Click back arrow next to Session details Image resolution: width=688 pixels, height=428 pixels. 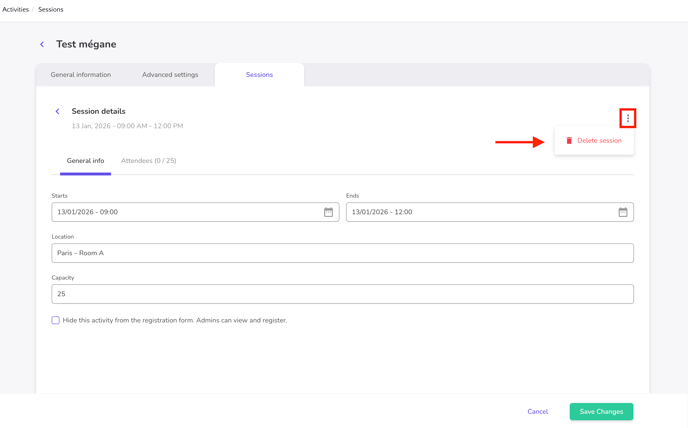tap(57, 111)
